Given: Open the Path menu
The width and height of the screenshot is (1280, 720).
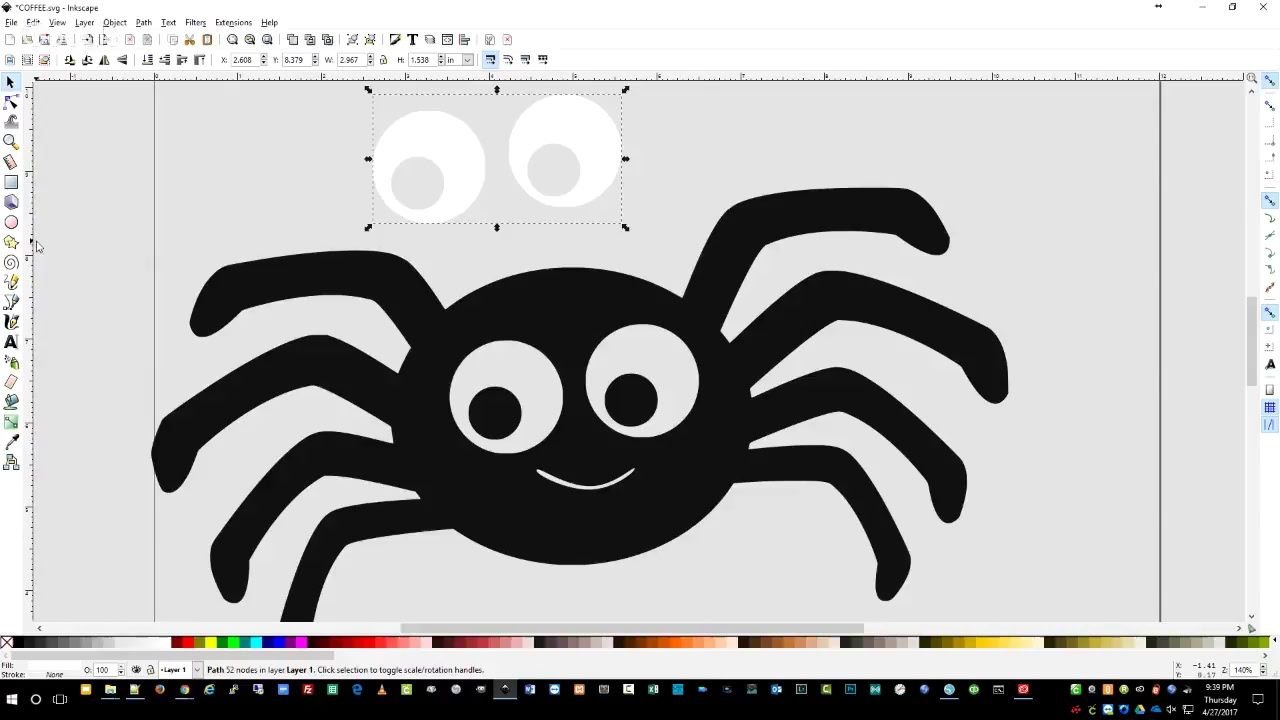Looking at the screenshot, I should [x=143, y=22].
